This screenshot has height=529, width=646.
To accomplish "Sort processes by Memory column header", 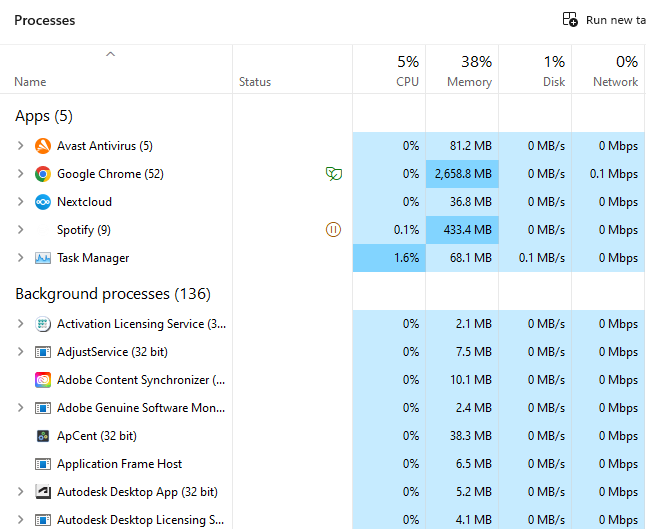I will (462, 69).
